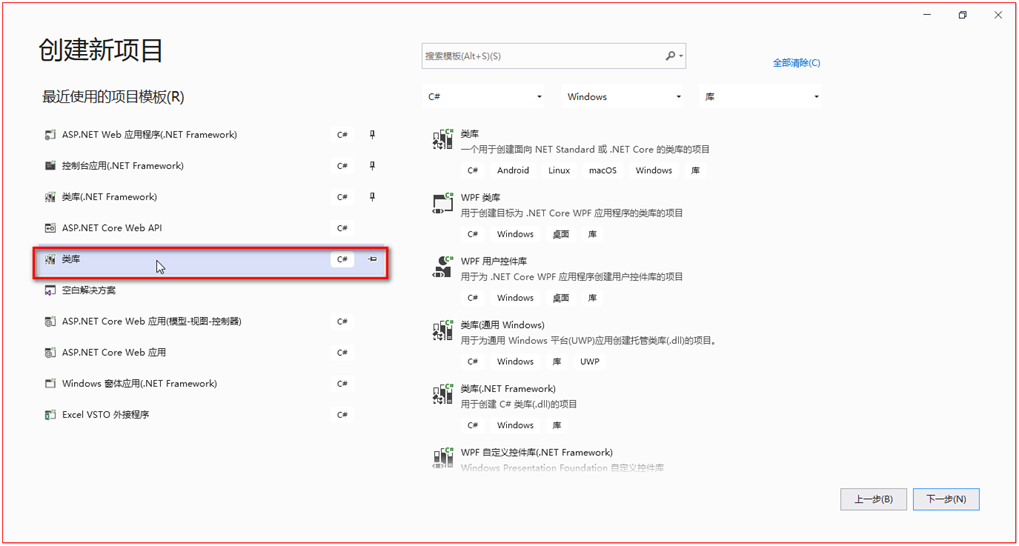Open the Windows platform filter dropdown
The image size is (1019, 546).
coord(623,96)
